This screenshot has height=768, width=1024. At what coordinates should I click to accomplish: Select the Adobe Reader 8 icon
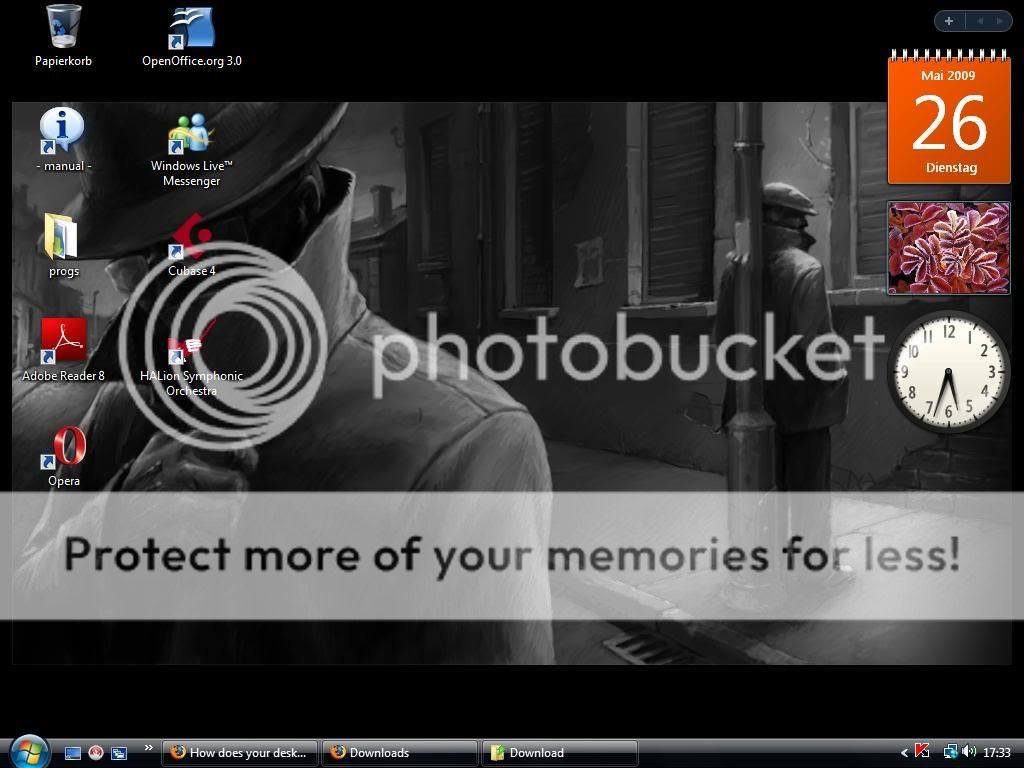click(63, 344)
